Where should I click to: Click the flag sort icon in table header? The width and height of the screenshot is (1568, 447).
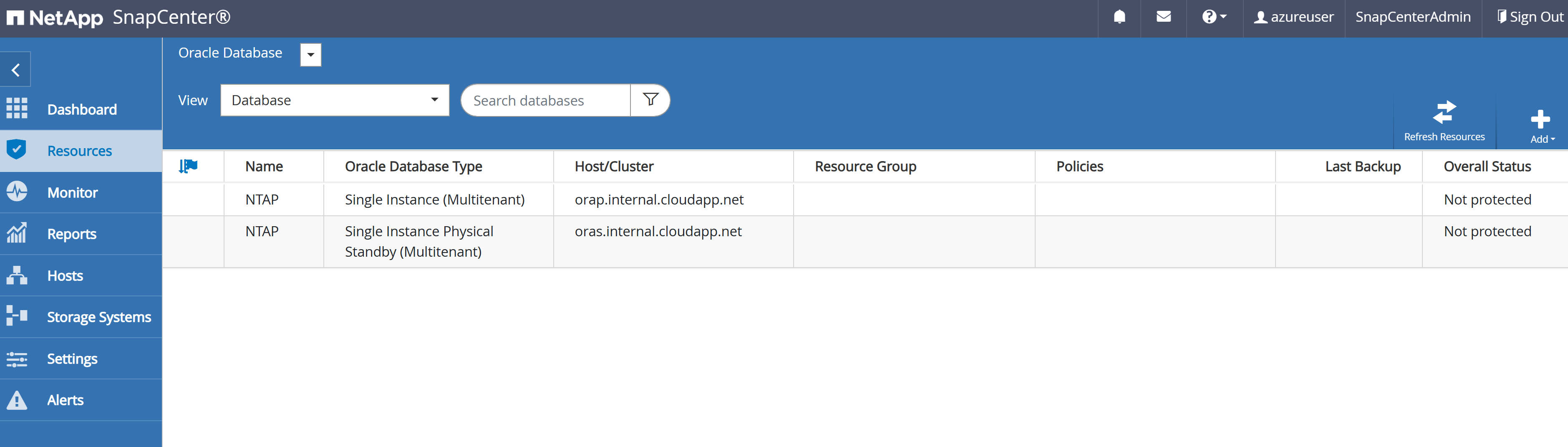(x=188, y=166)
